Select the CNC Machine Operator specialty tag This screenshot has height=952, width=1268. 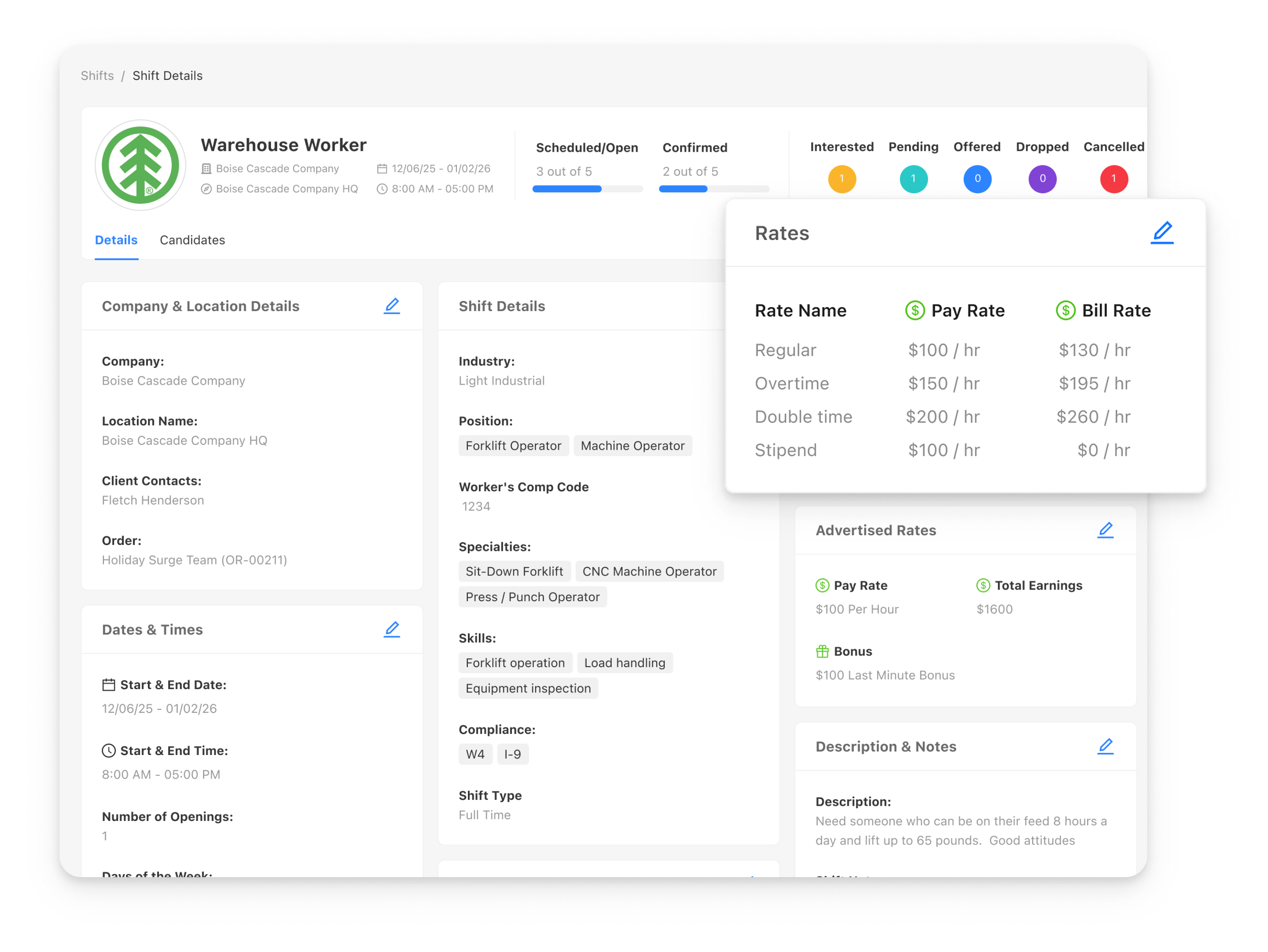(650, 571)
